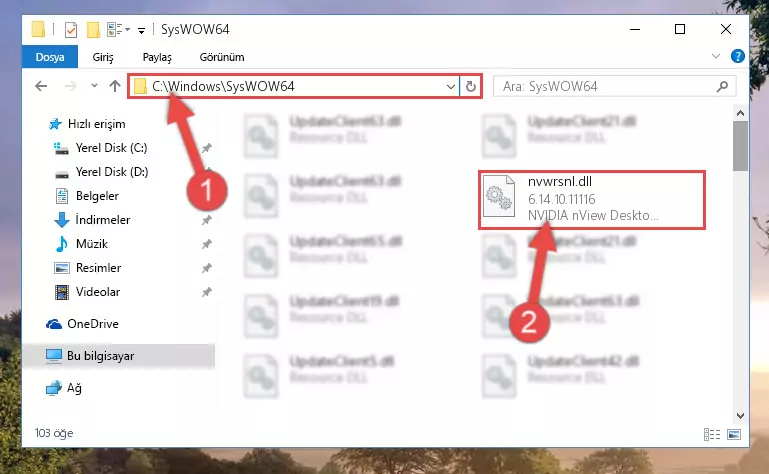Screen dimensions: 769x474
Task: Expand the address bar history dropdown
Action: tap(450, 87)
